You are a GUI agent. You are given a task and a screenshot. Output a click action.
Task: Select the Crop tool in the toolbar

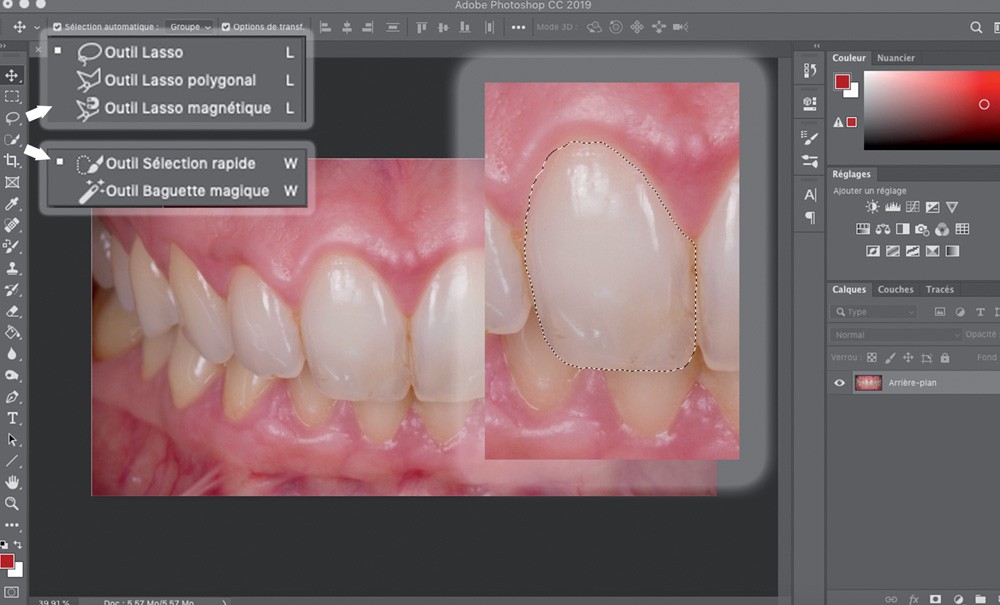tap(12, 160)
